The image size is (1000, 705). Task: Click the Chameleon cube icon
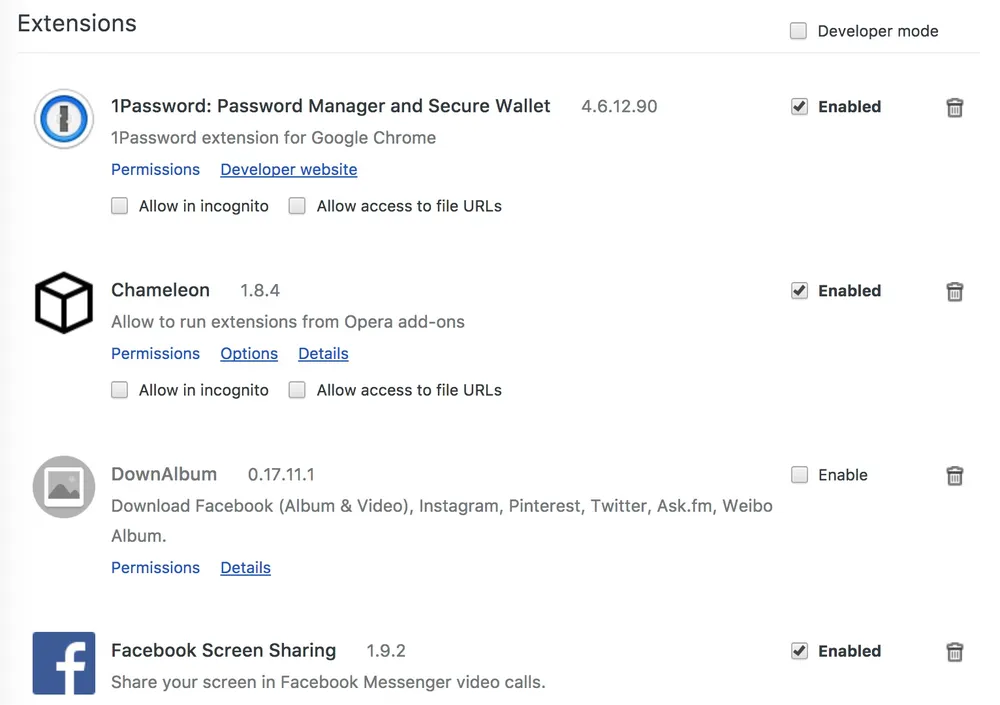pos(64,303)
